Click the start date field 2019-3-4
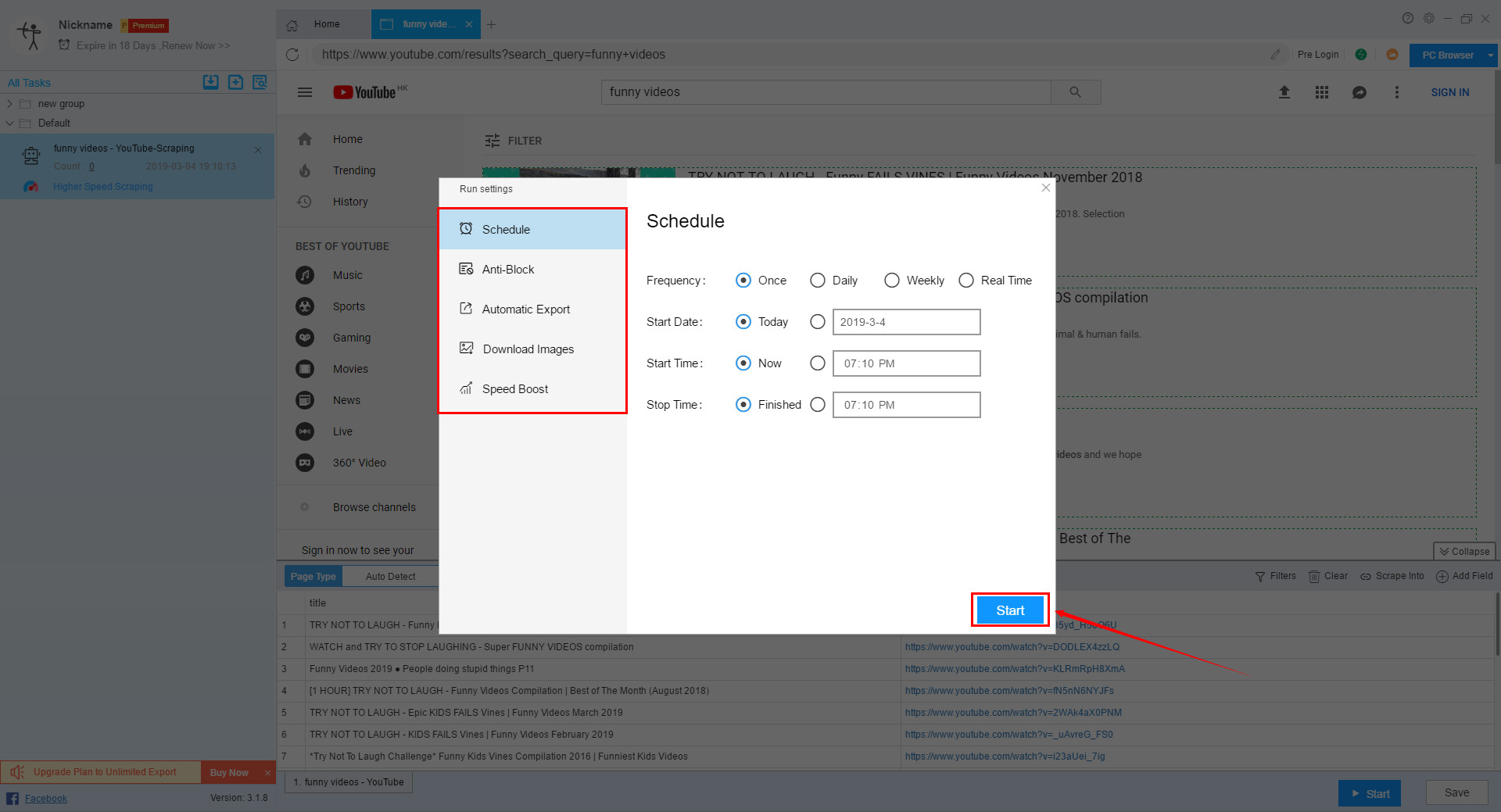The height and width of the screenshot is (812, 1501). point(906,322)
